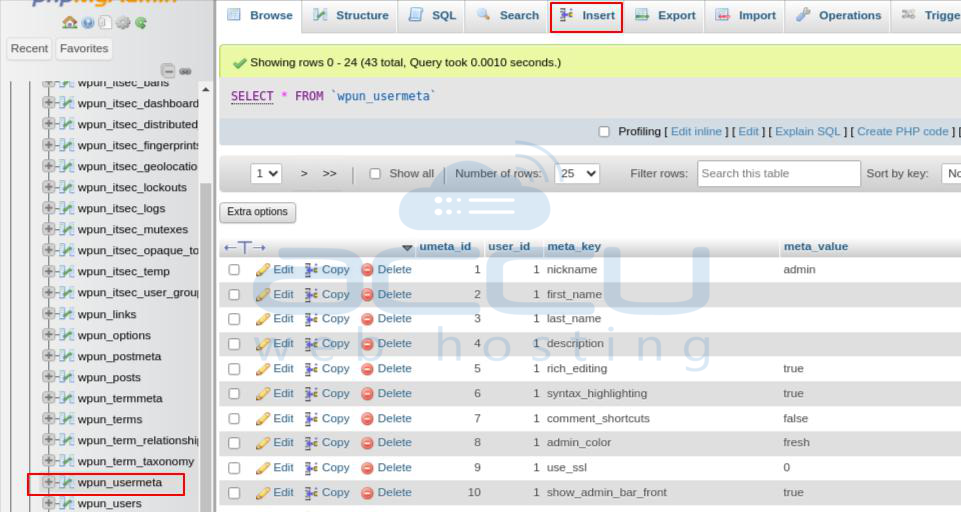
Task: Enable the Profiling checkbox
Action: point(604,132)
